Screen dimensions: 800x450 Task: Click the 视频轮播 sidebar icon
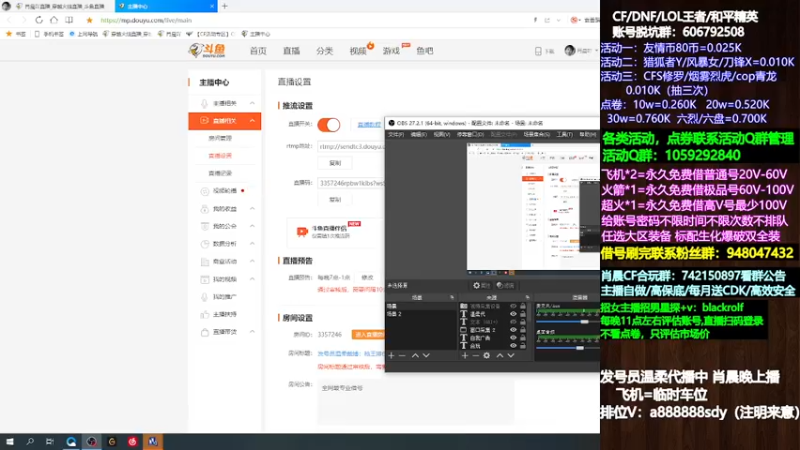coord(205,191)
